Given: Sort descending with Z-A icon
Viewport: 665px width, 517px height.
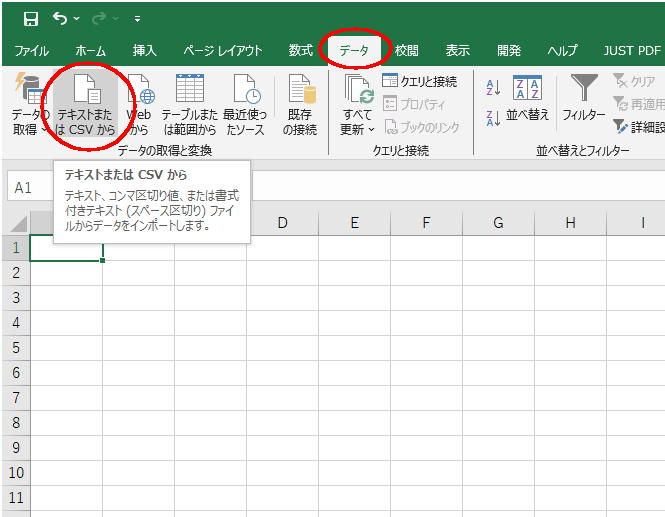Looking at the screenshot, I should point(493,117).
